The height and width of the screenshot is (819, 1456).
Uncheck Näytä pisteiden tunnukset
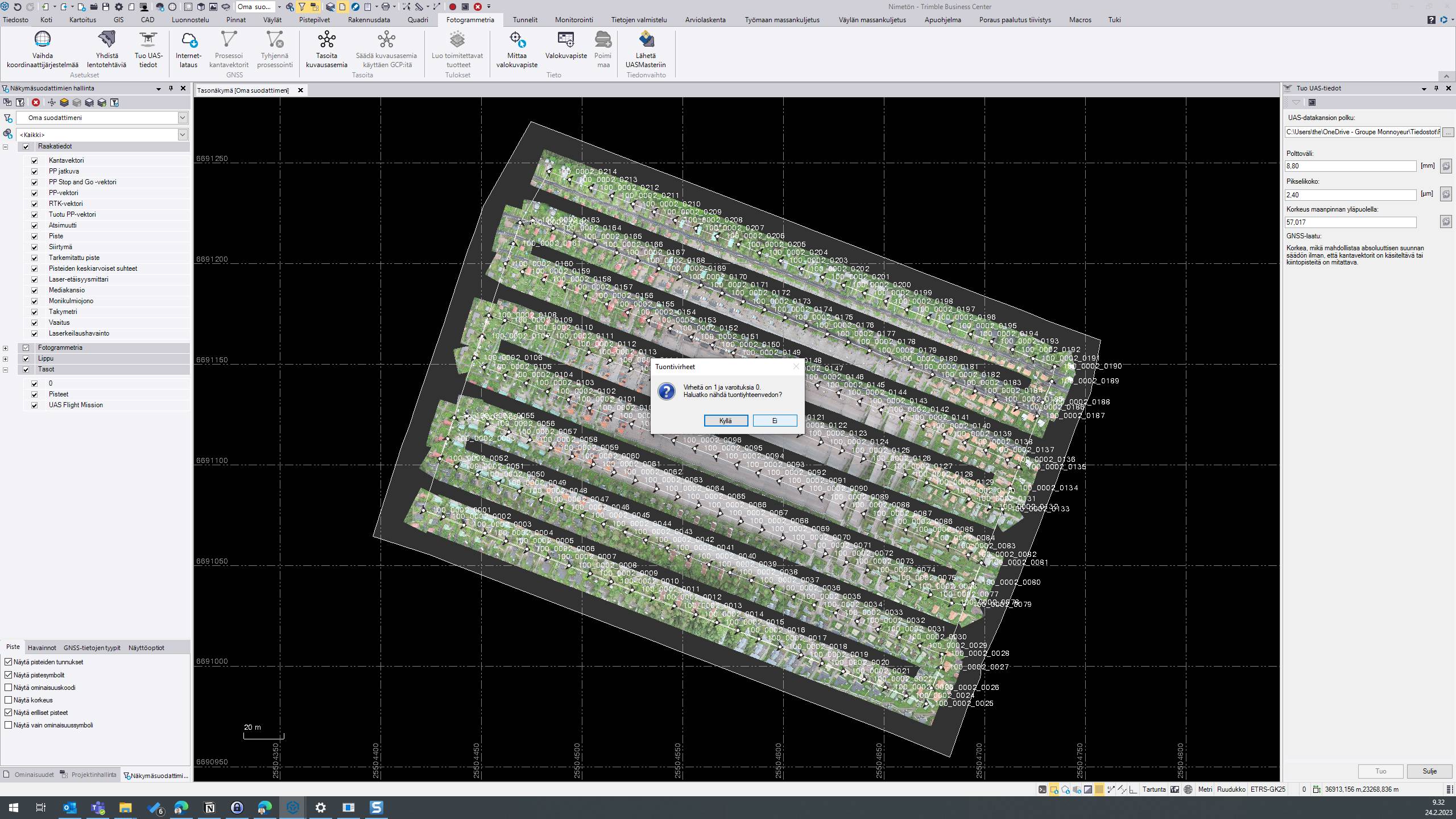9,662
